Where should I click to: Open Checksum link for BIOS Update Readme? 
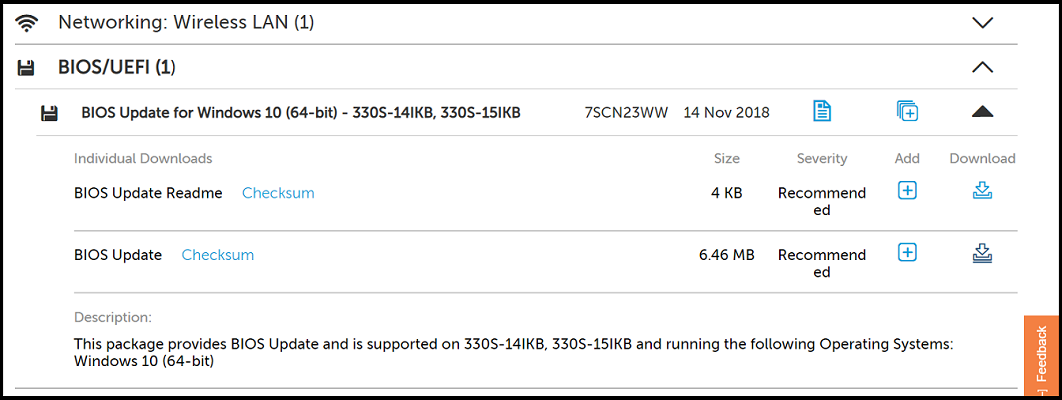278,193
